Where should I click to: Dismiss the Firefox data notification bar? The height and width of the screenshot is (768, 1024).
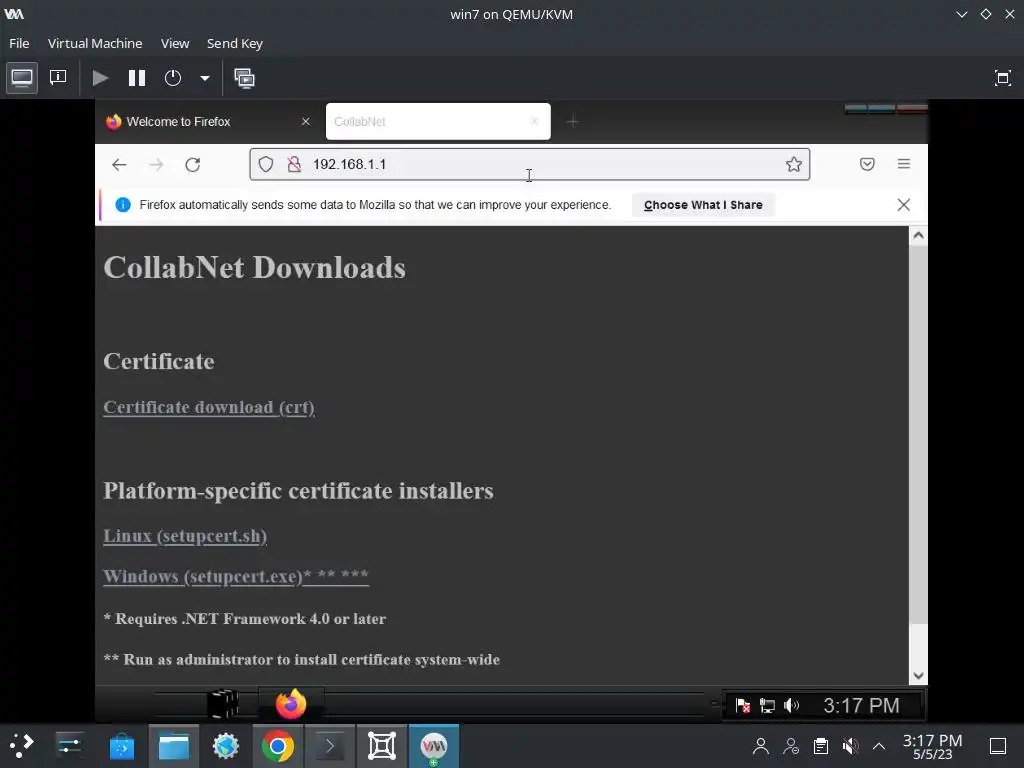coord(904,205)
